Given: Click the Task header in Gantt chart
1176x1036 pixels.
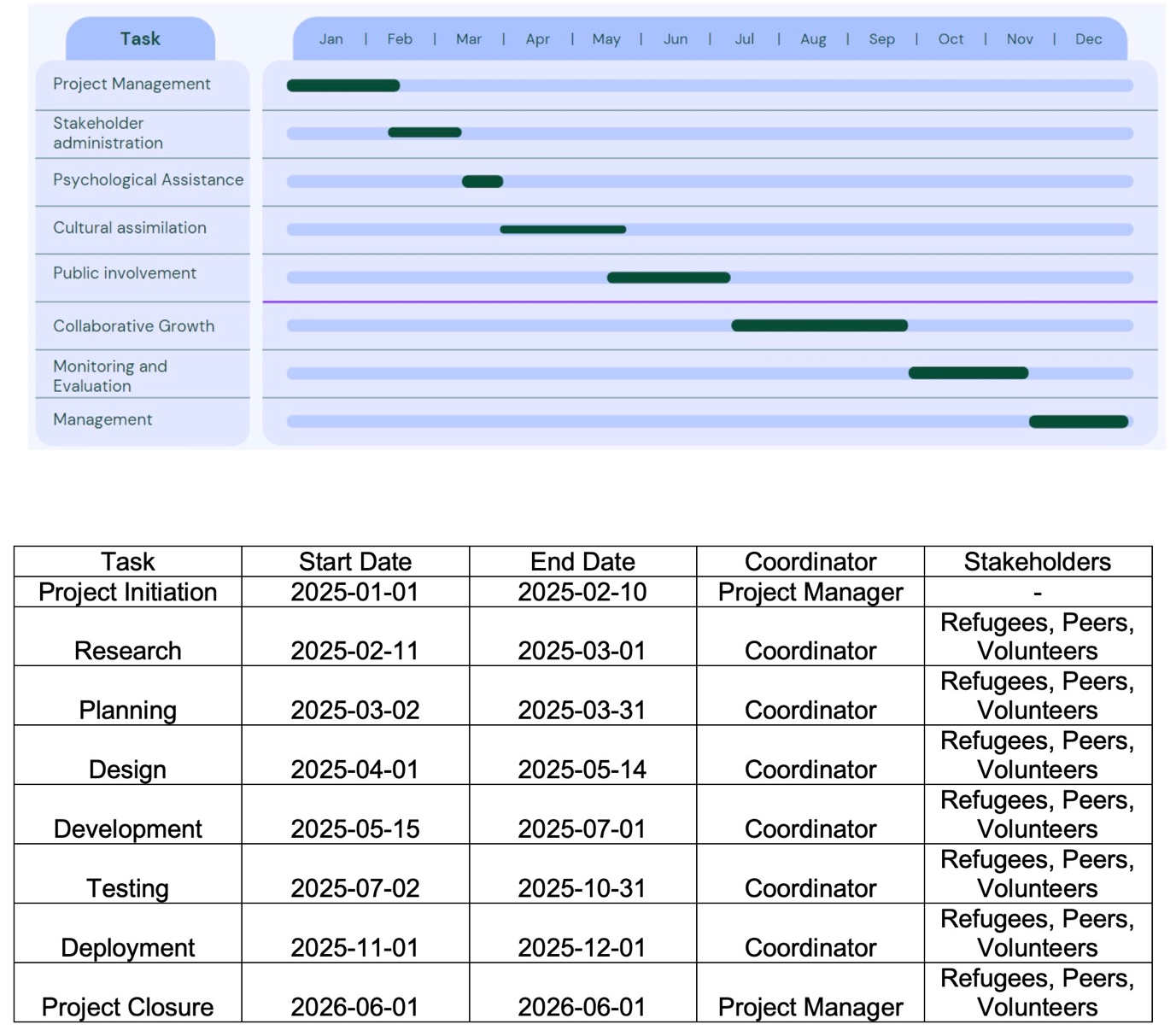Looking at the screenshot, I should 140,38.
